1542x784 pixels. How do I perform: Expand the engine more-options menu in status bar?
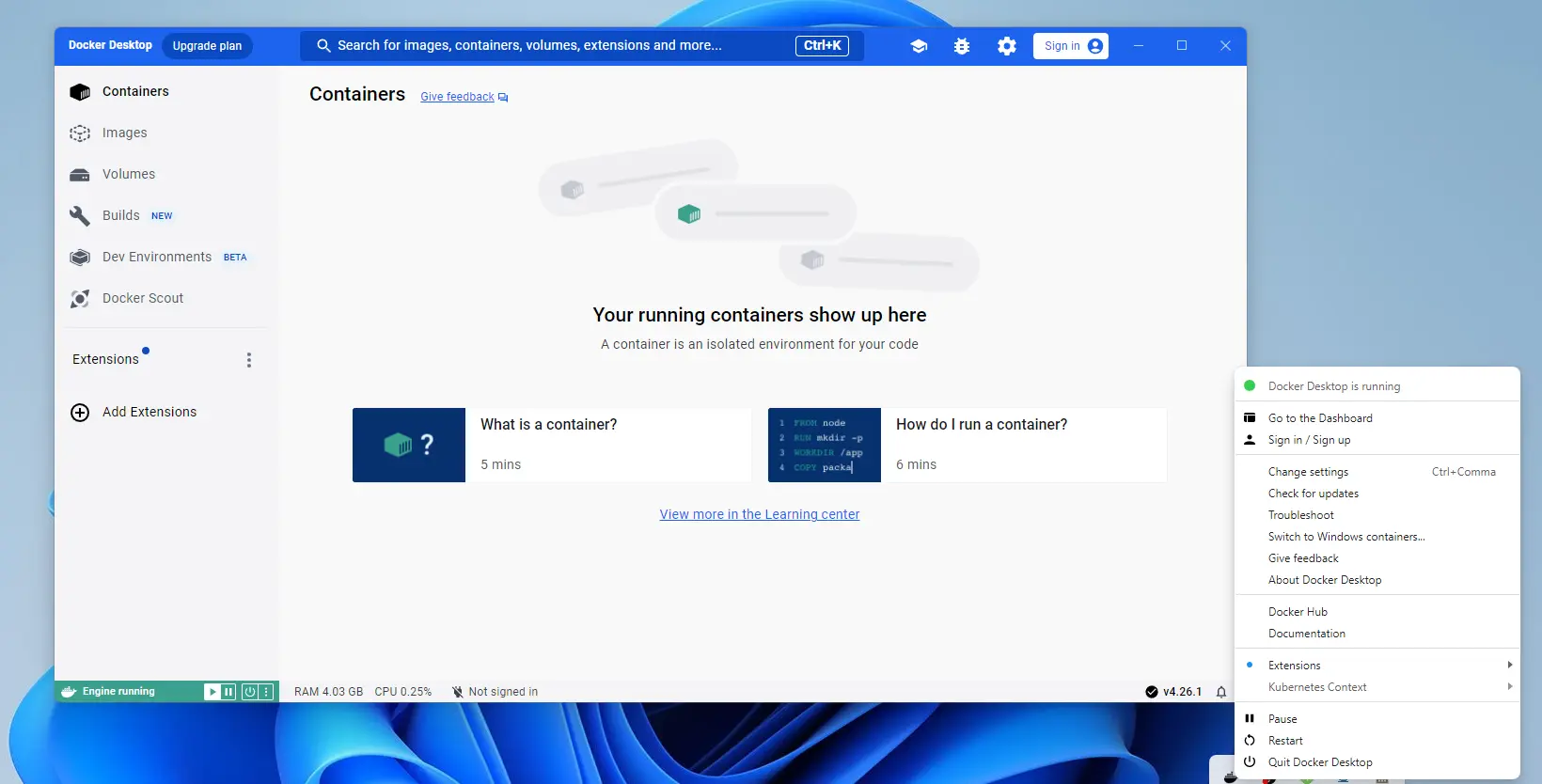click(x=267, y=692)
